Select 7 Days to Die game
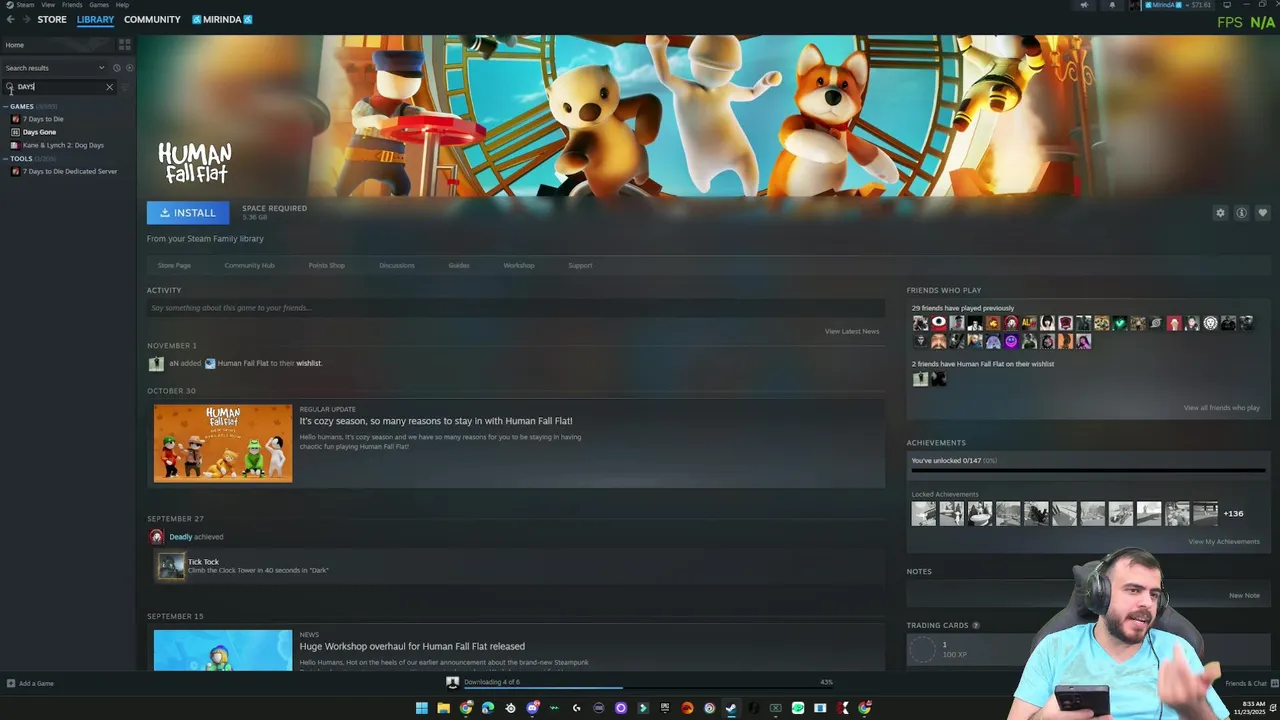Viewport: 1280px width, 720px height. [x=43, y=119]
